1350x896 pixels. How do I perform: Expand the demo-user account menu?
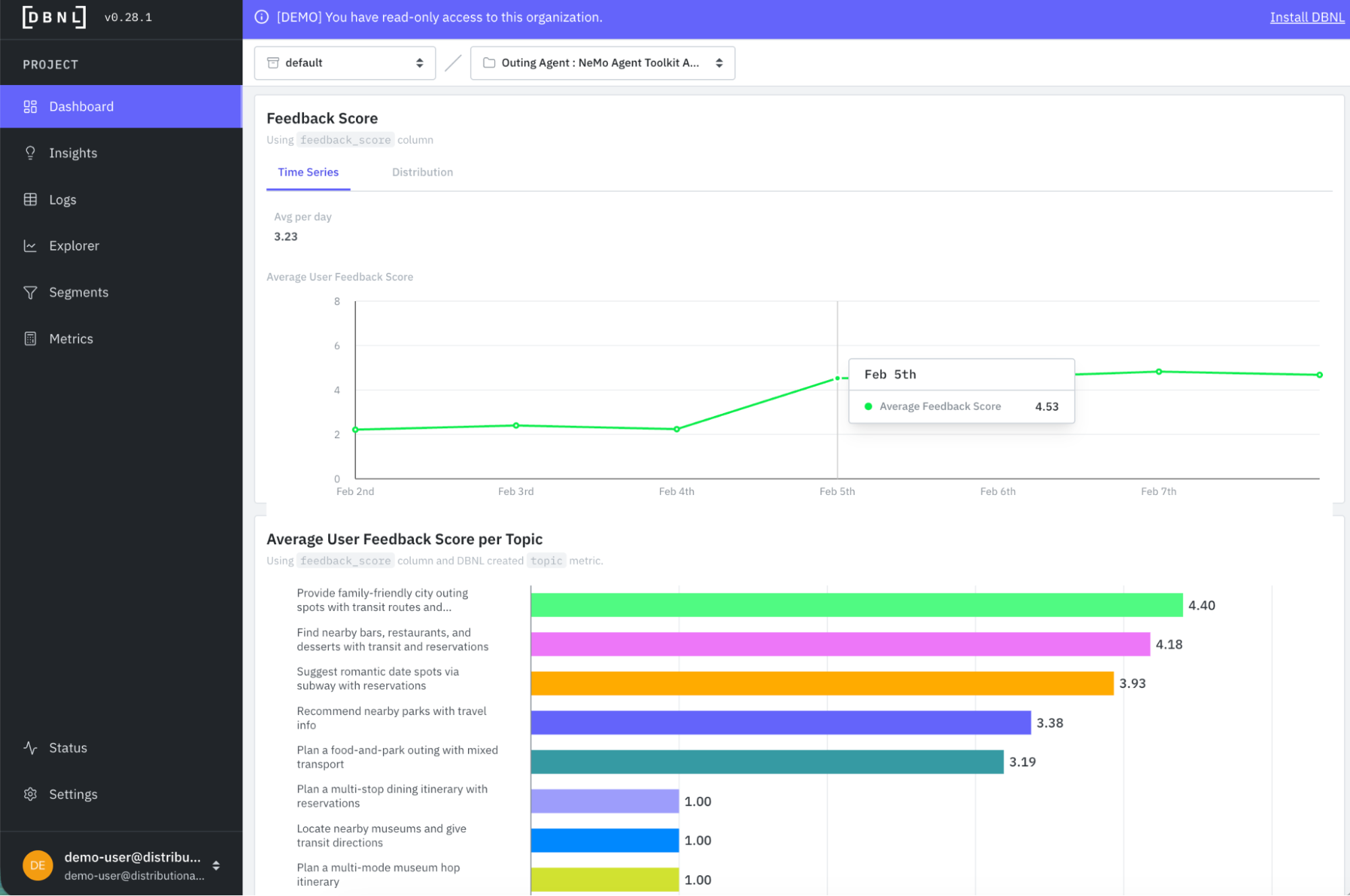215,866
